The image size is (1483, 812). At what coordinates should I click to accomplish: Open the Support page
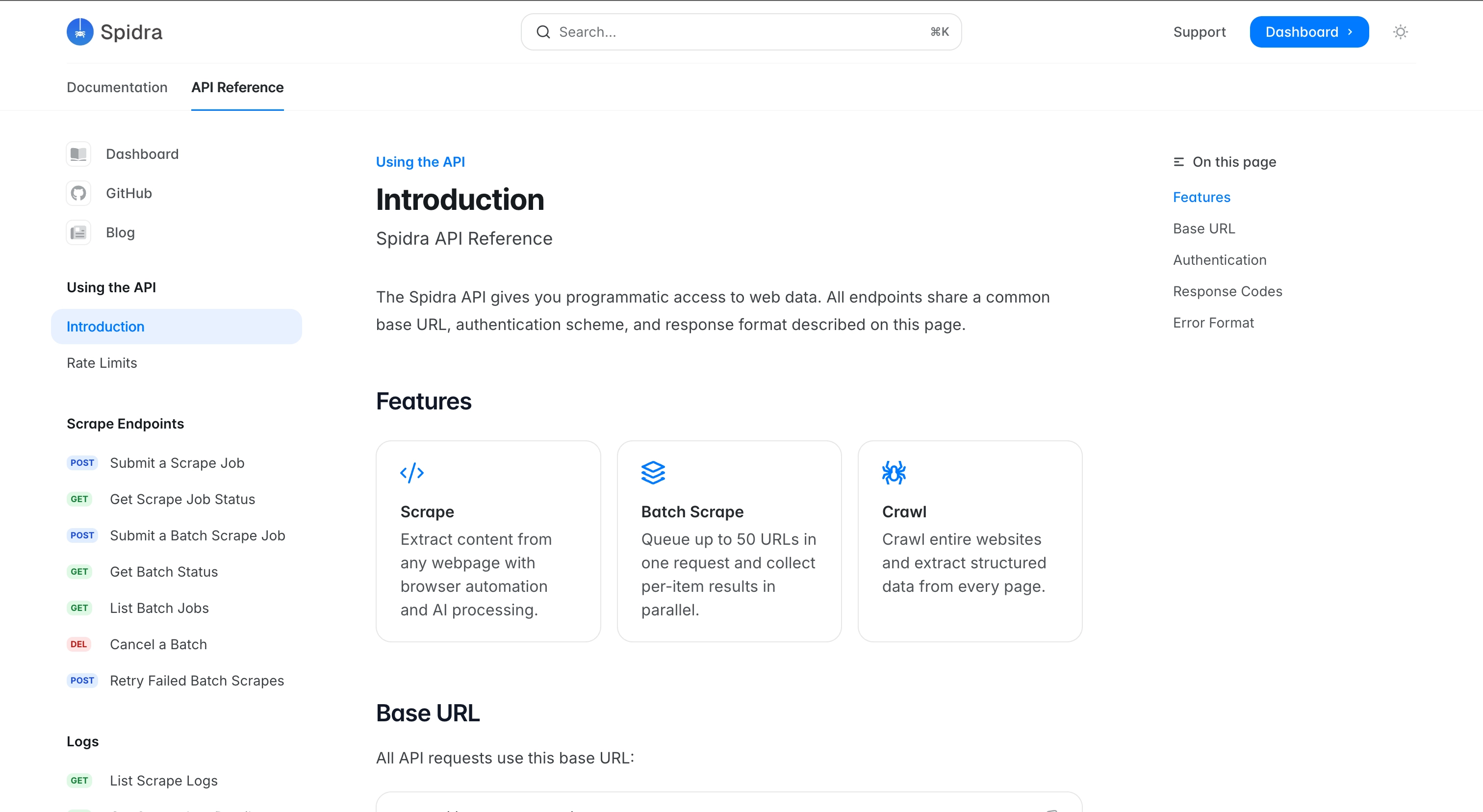[1199, 32]
